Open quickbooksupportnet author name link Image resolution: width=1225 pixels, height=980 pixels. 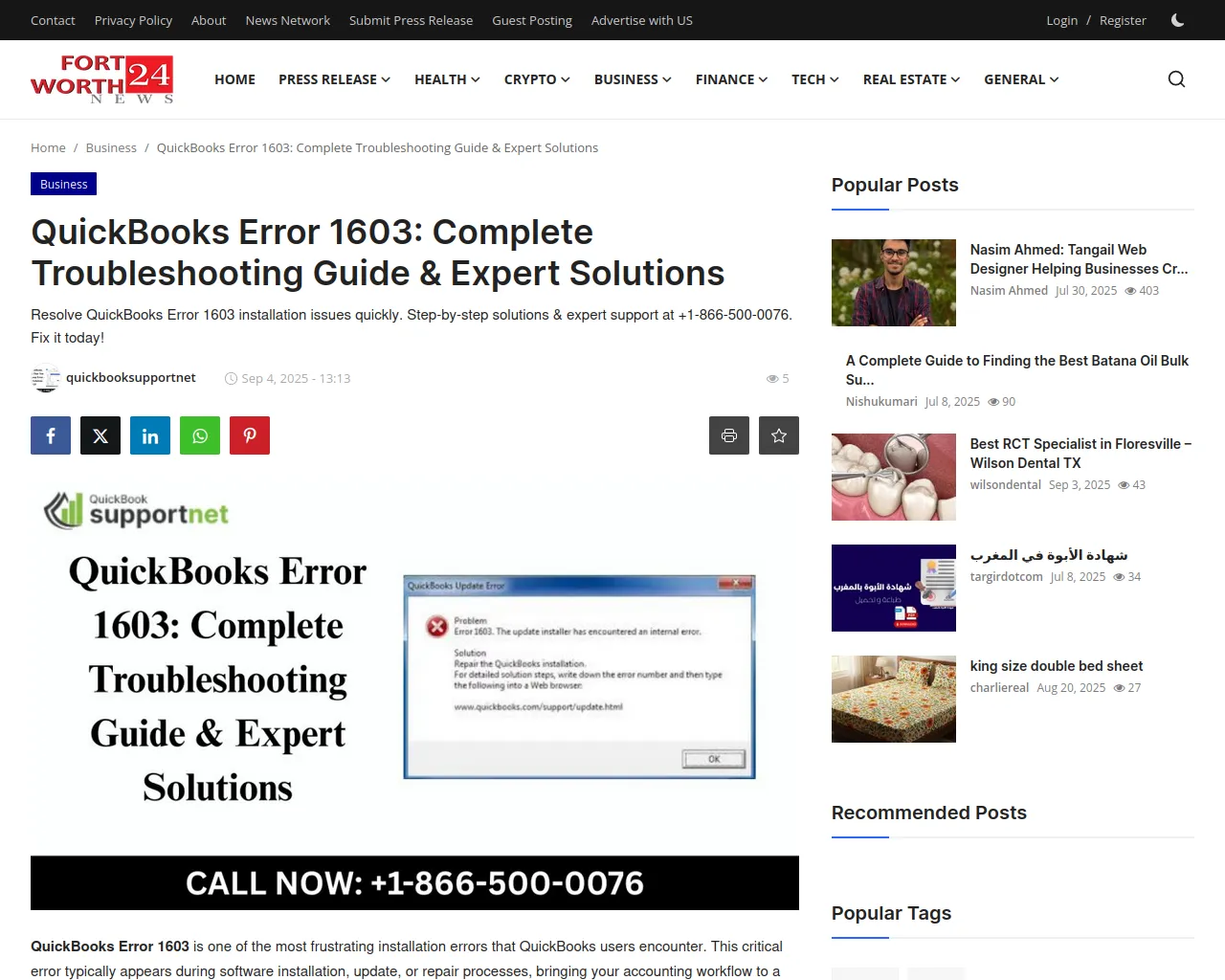[x=130, y=378]
